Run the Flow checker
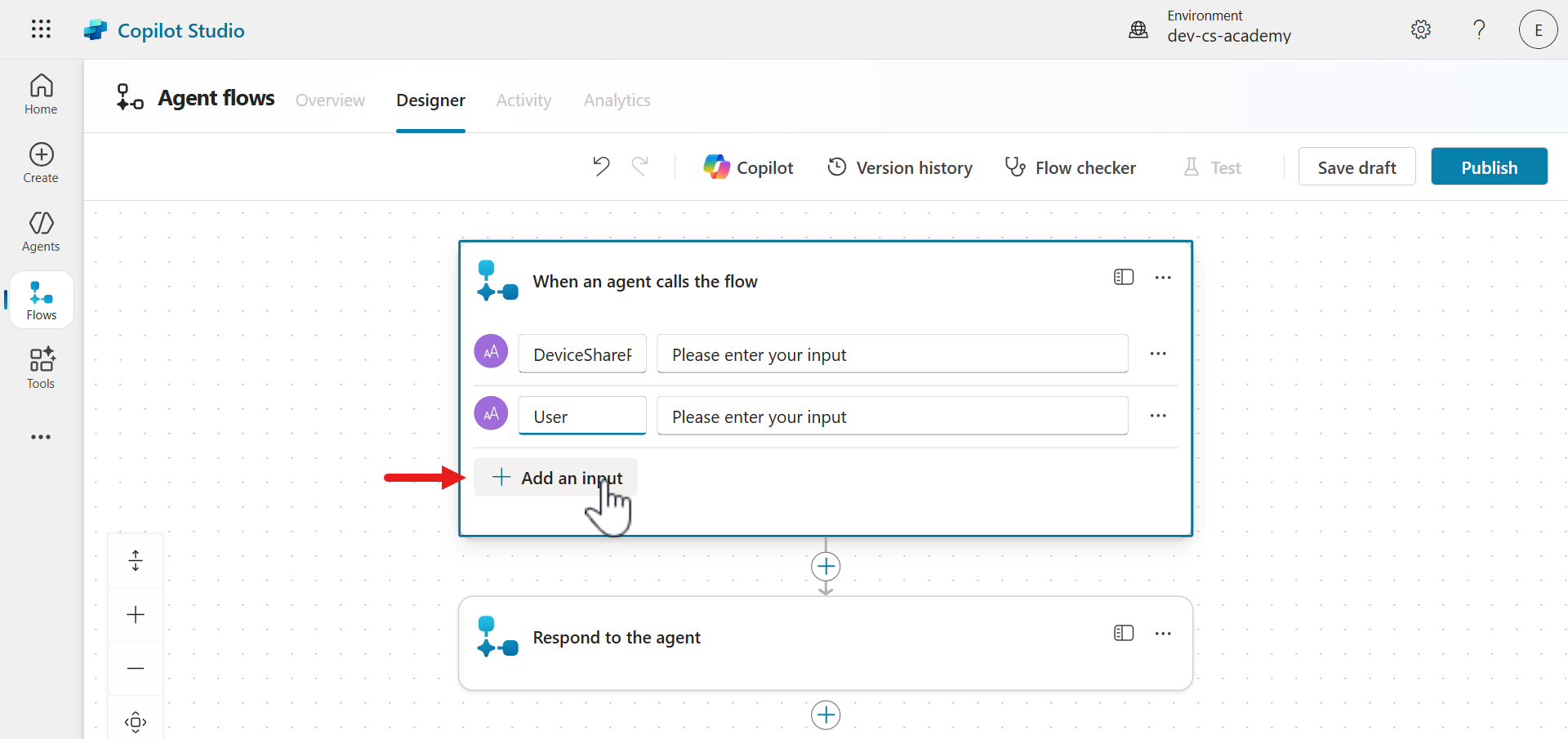Viewport: 1568px width, 739px height. [1070, 167]
